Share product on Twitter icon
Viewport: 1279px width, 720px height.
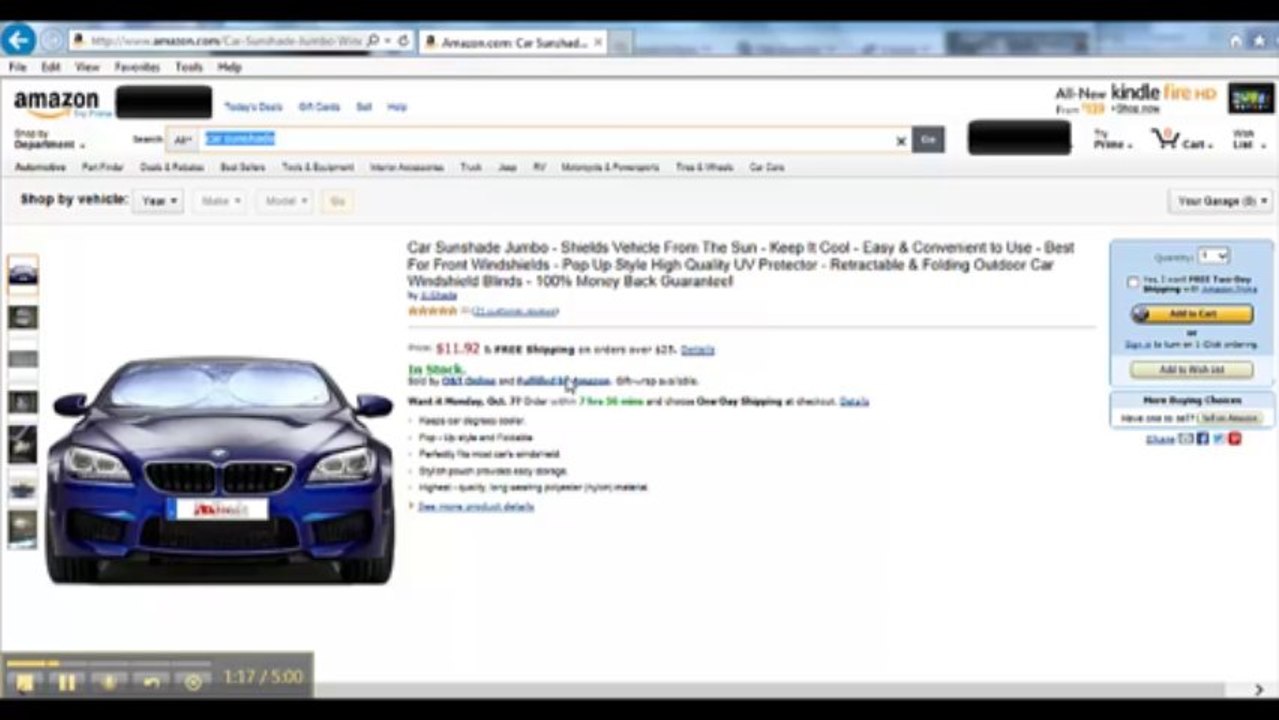click(x=1218, y=439)
